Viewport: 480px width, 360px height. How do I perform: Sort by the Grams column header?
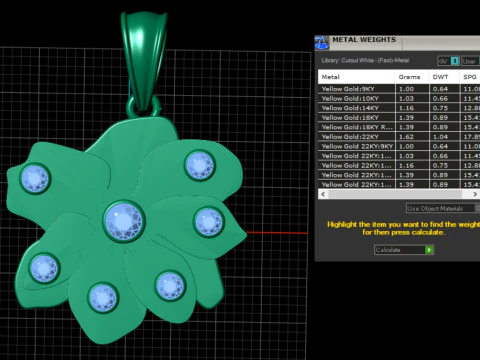pyautogui.click(x=412, y=77)
